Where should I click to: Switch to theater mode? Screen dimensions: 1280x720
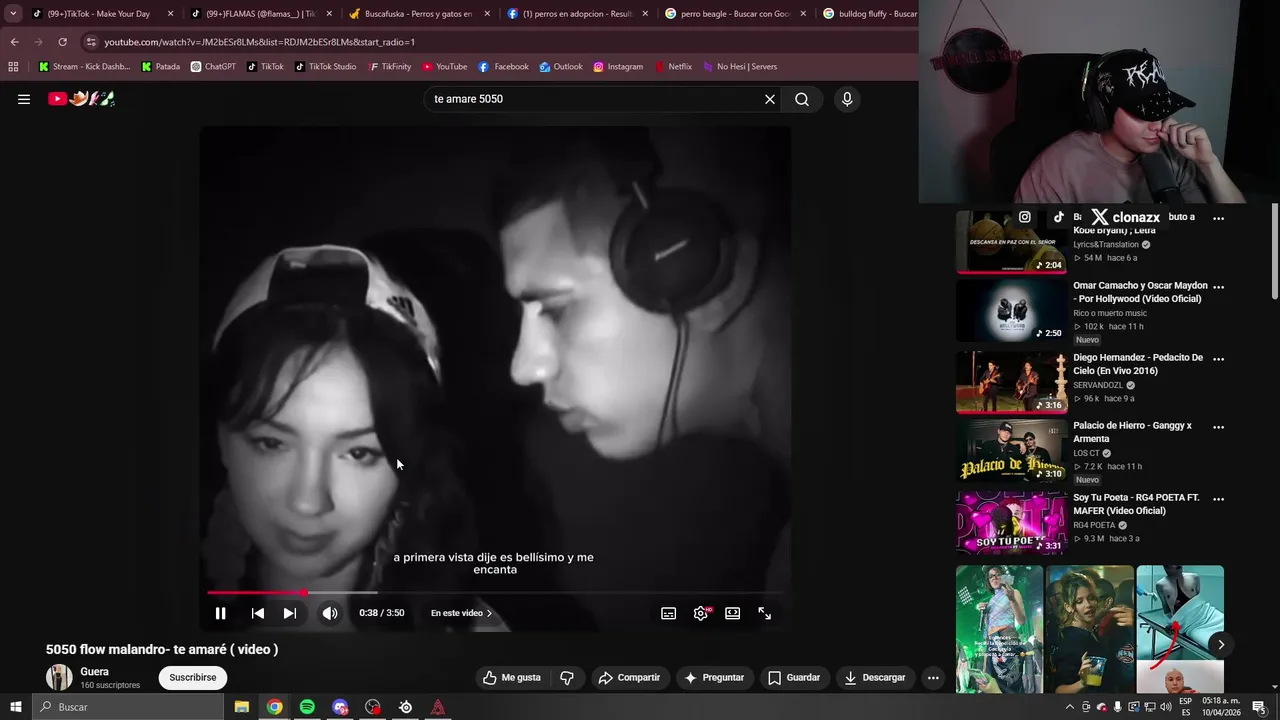click(733, 613)
